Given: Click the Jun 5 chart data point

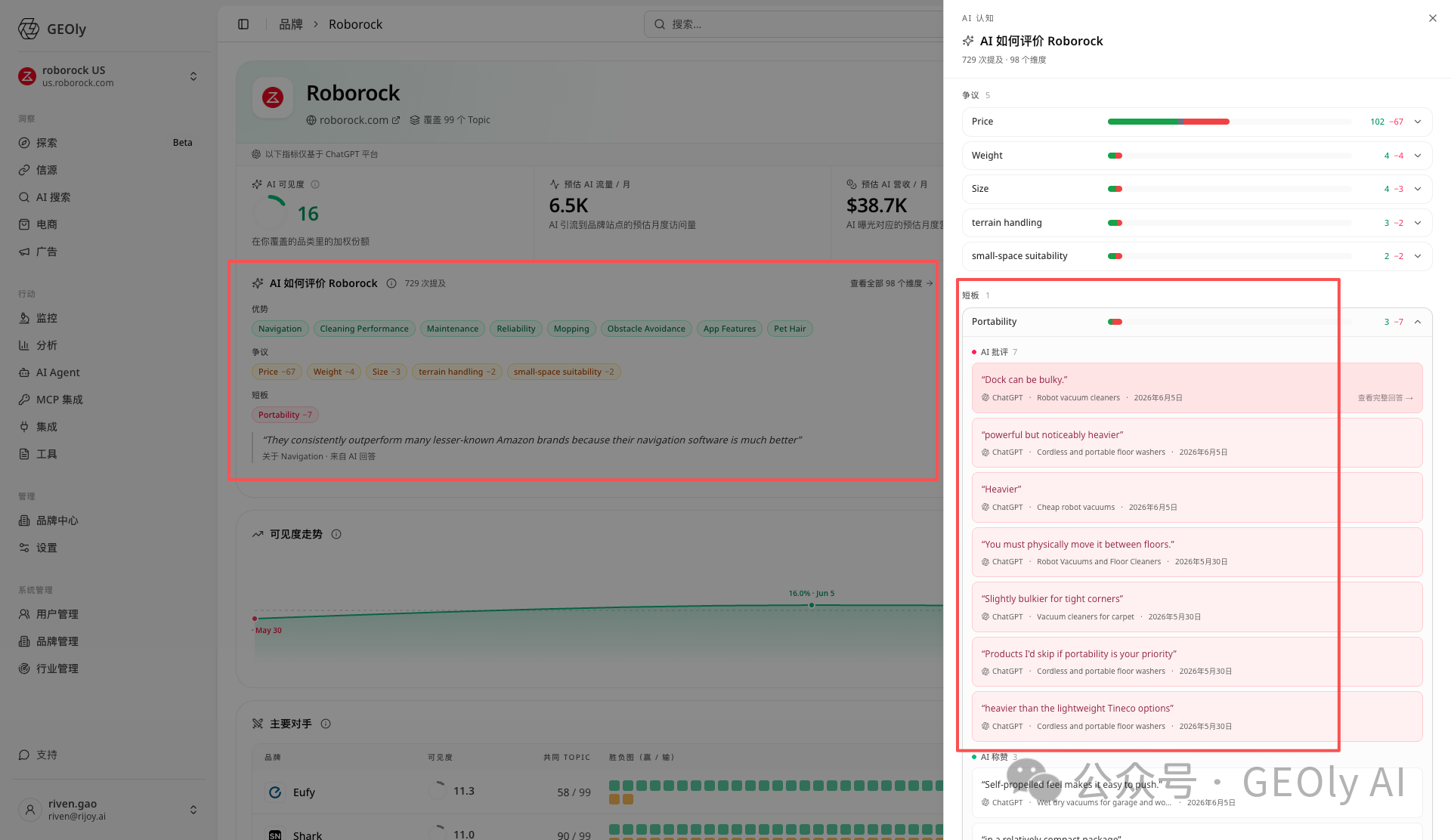Looking at the screenshot, I should (812, 605).
